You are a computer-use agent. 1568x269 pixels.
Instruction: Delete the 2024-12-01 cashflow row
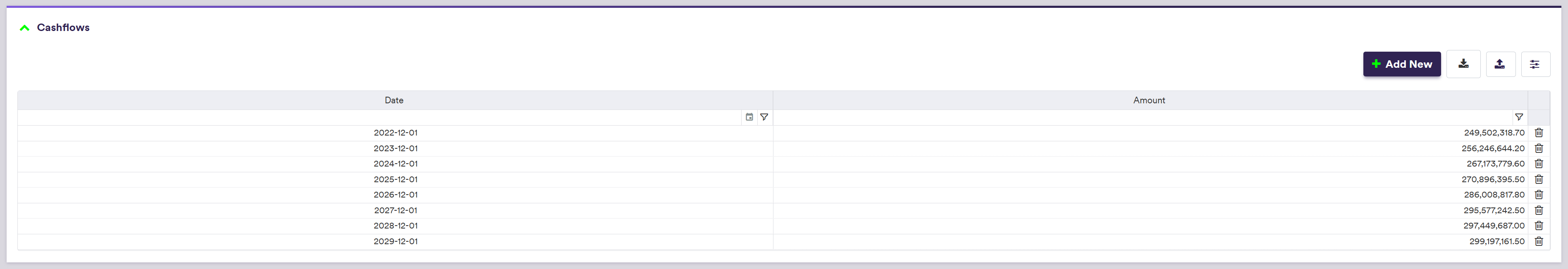1538,164
